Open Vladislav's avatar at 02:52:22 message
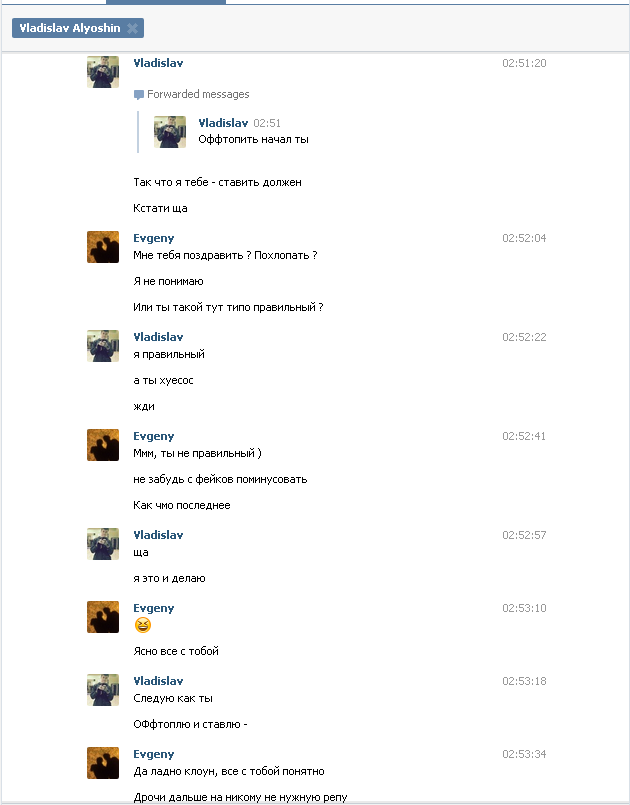 (103, 346)
